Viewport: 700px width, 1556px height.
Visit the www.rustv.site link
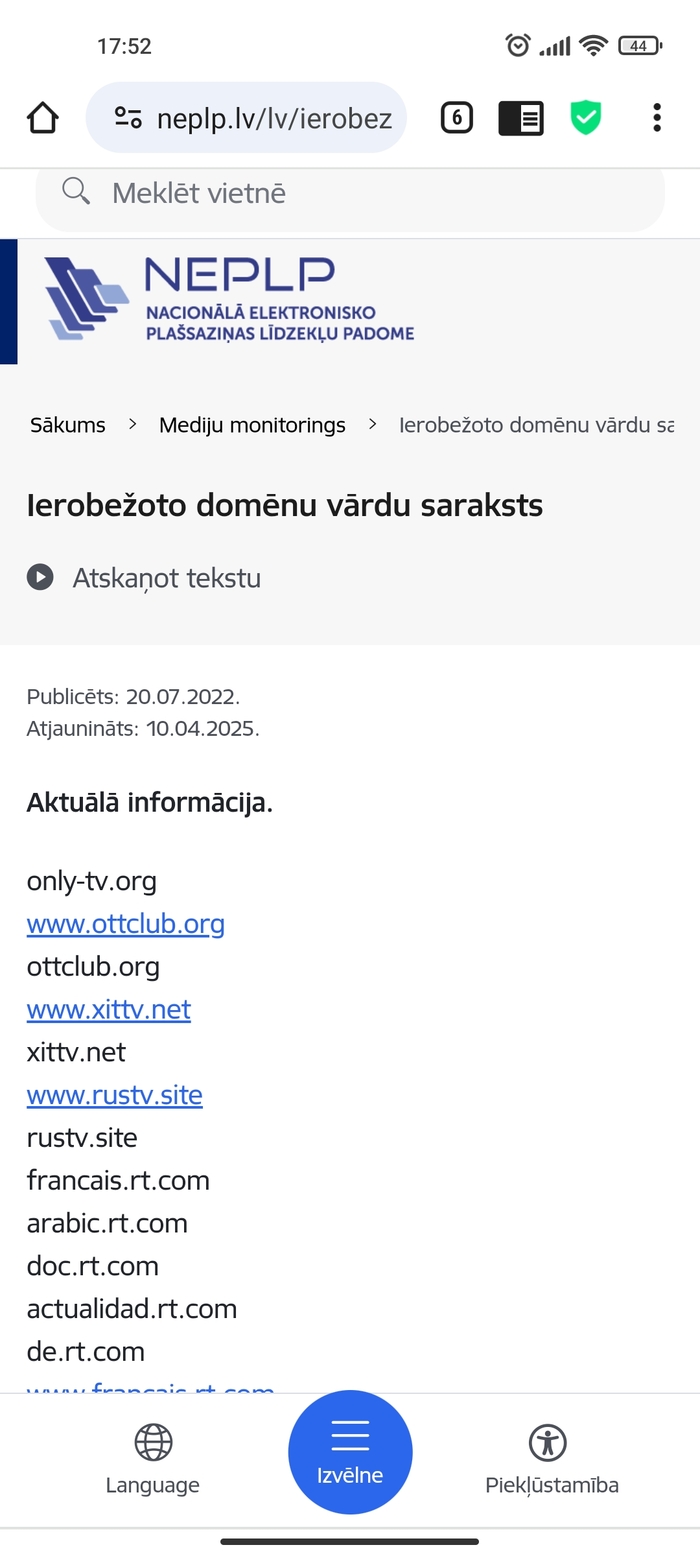click(114, 1096)
